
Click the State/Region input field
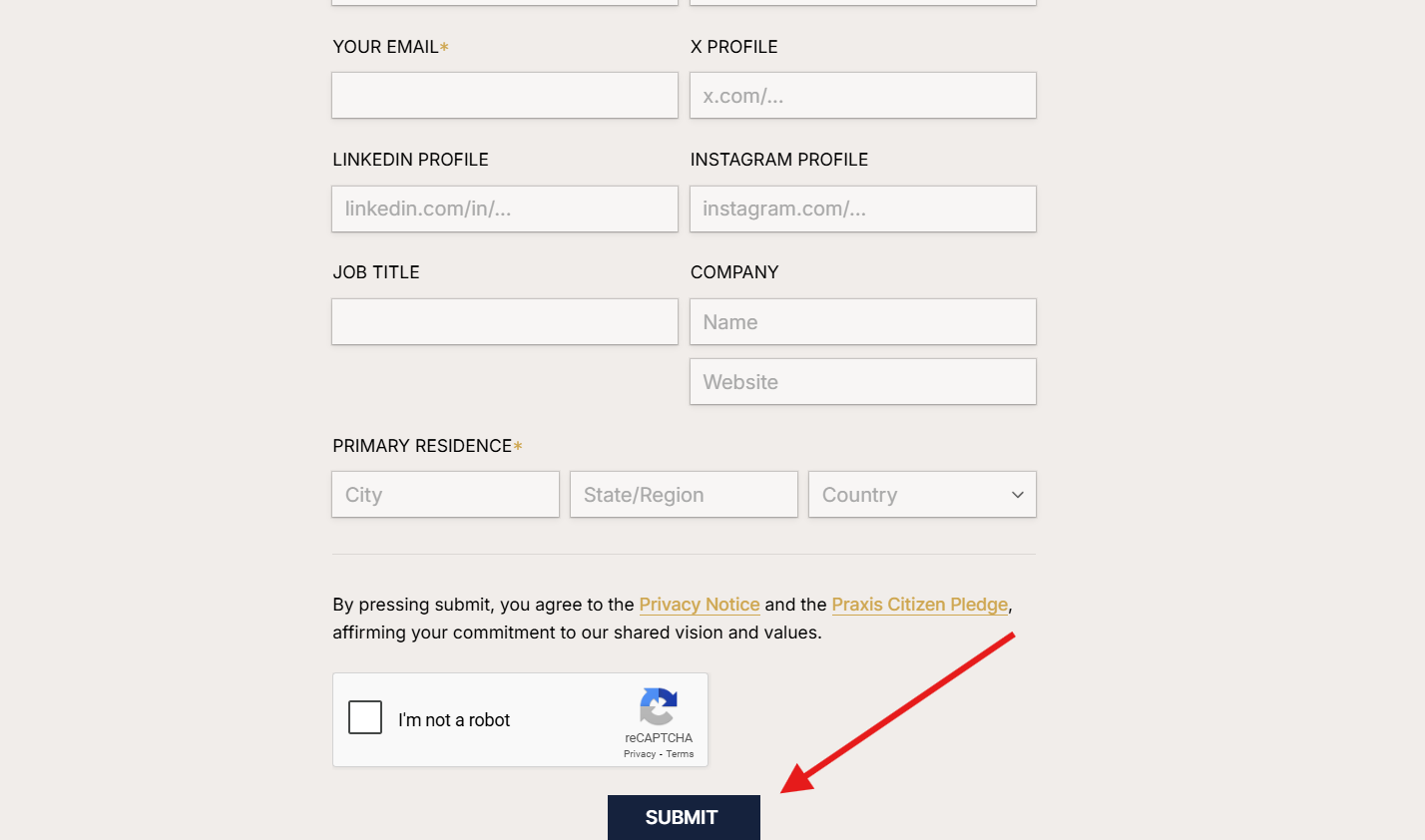(683, 494)
